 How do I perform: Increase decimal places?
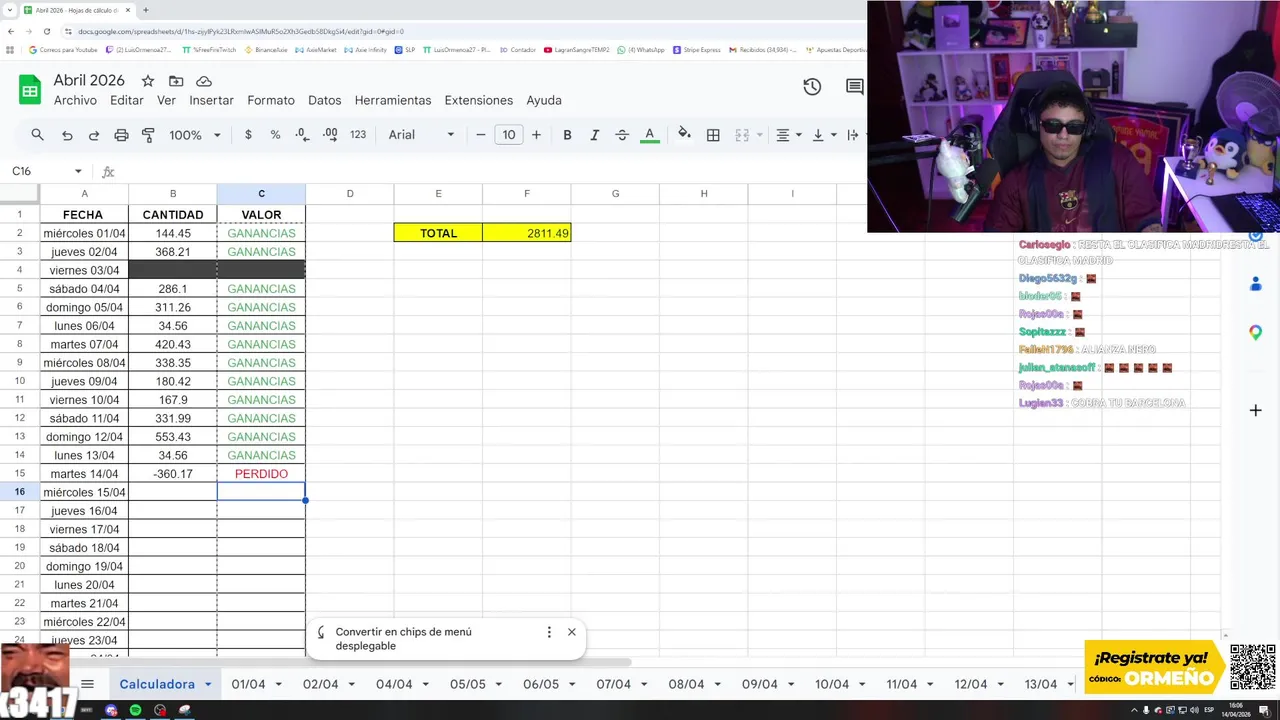(x=330, y=135)
